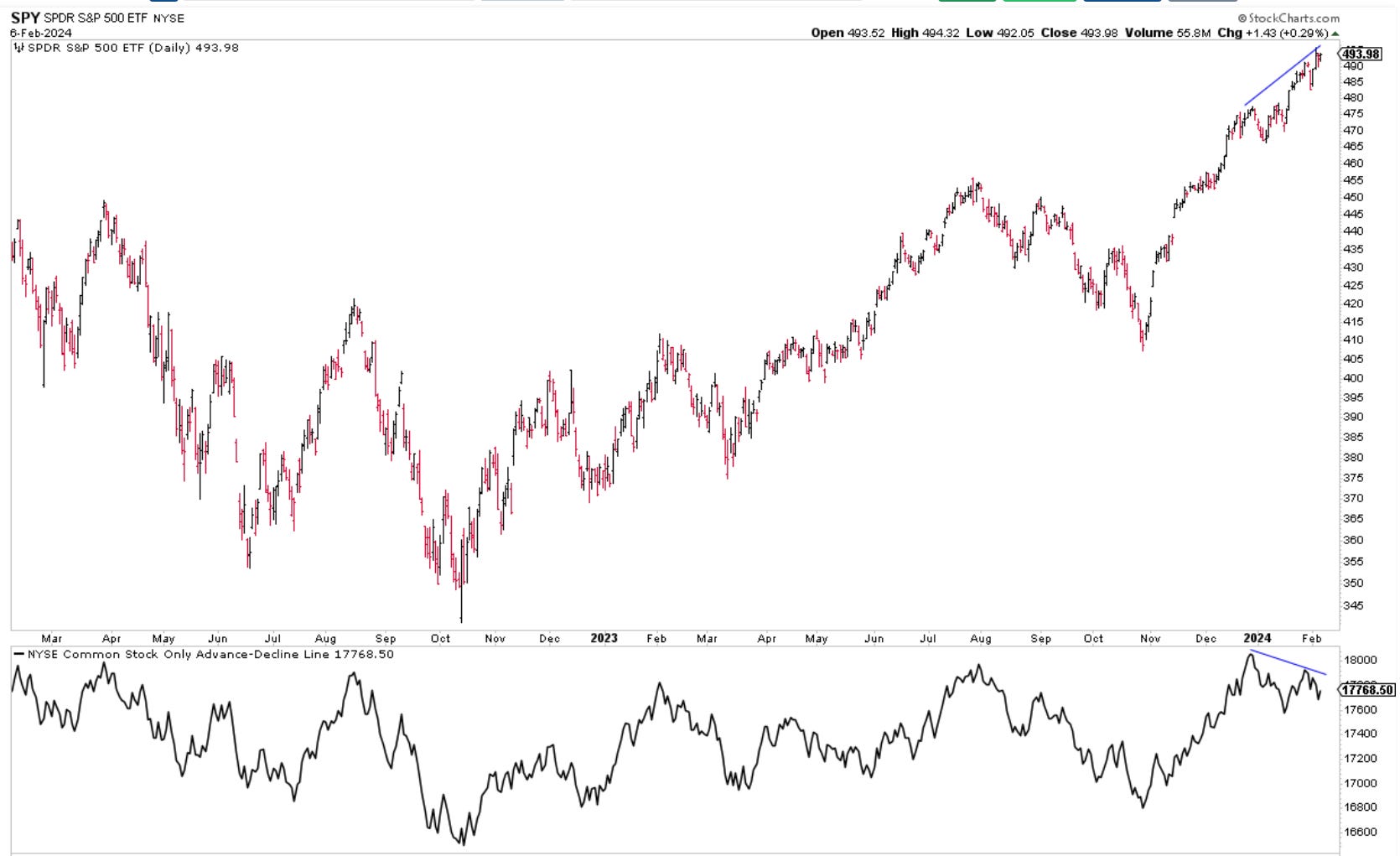The image size is (1400, 856).
Task: Click the 18000 label on the lower axis
Action: point(1361,661)
